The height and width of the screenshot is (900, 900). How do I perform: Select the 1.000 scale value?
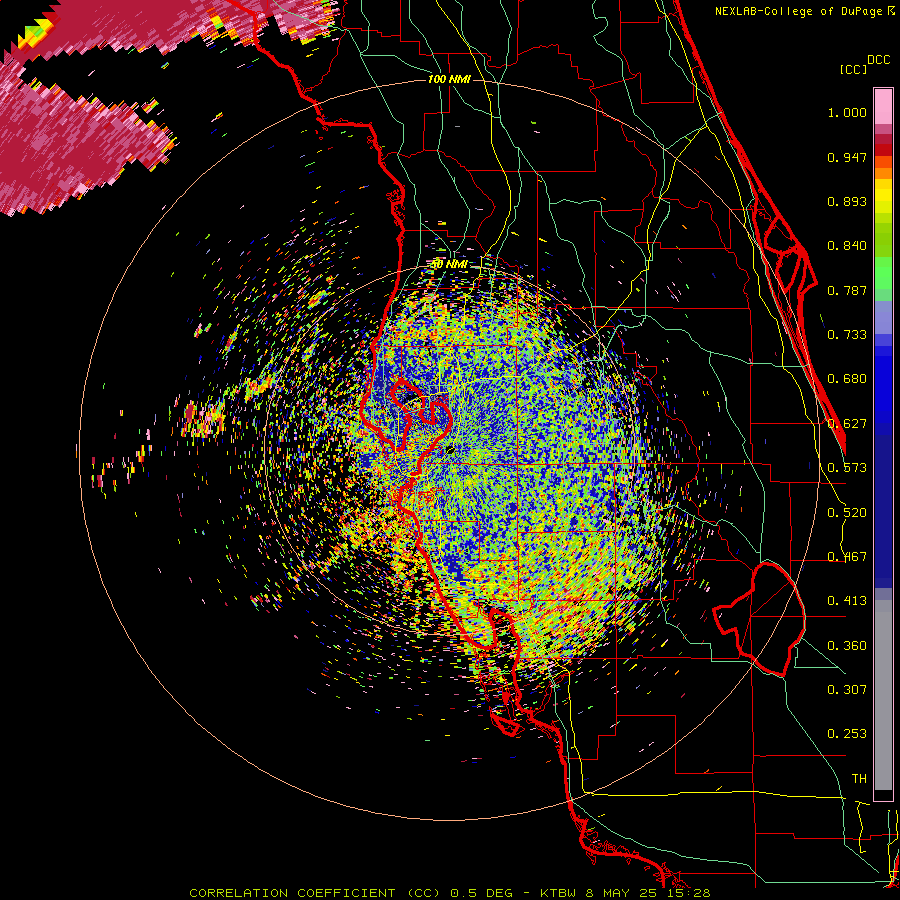coord(847,112)
